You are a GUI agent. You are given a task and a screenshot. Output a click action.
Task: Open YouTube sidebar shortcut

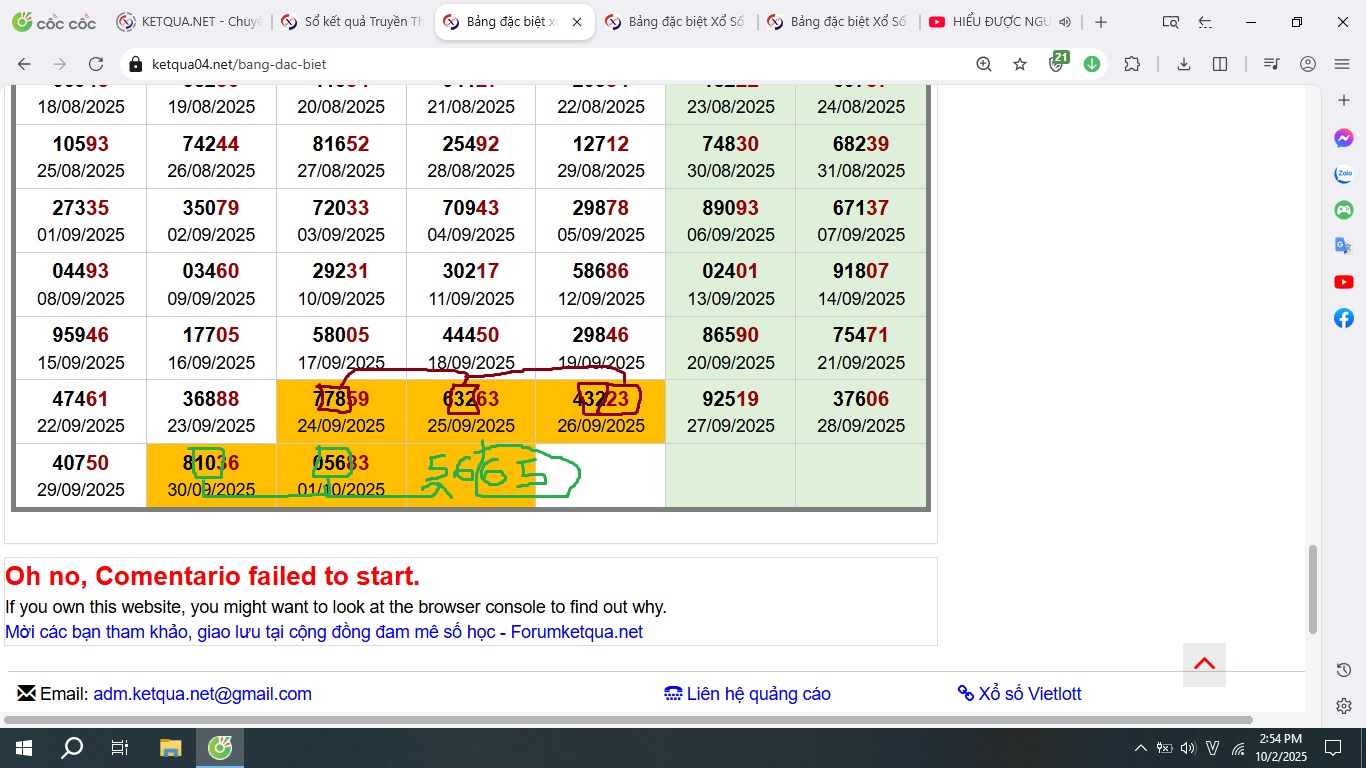tap(1344, 282)
